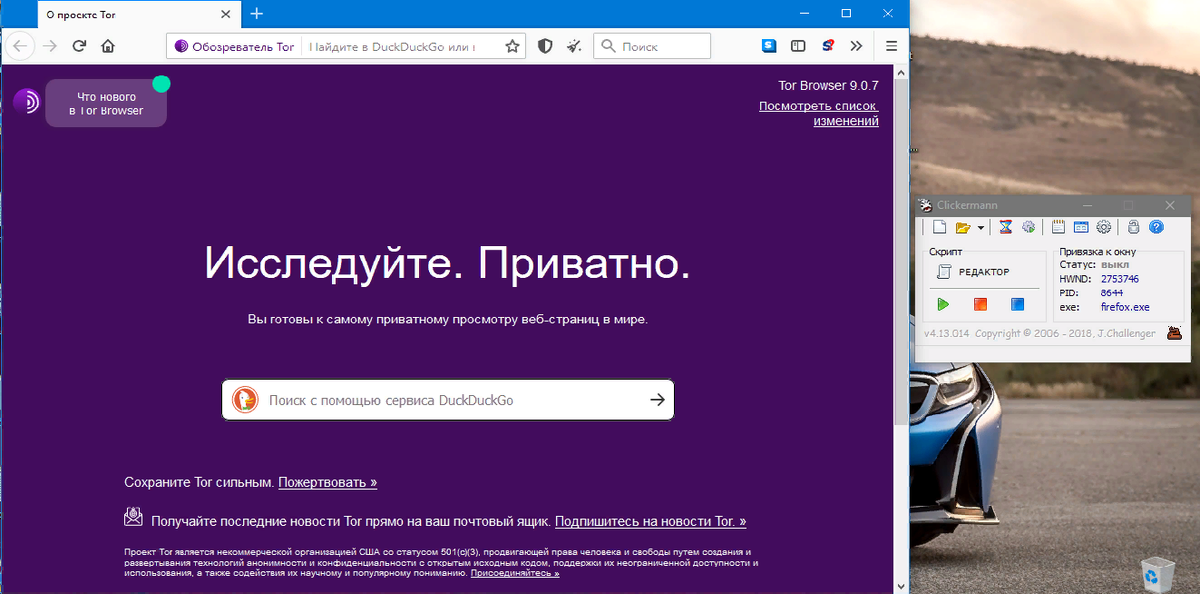The width and height of the screenshot is (1200, 594).
Task: Create new script in Clickermann
Action: [940, 228]
